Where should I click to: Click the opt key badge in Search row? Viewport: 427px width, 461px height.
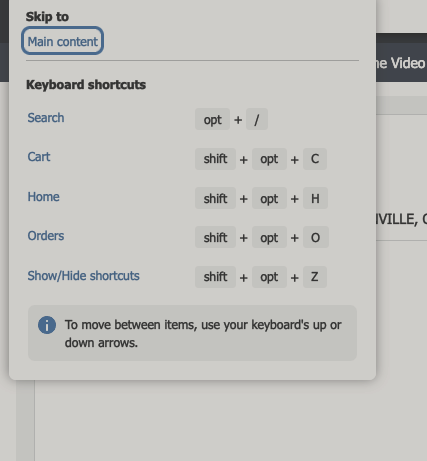212,119
